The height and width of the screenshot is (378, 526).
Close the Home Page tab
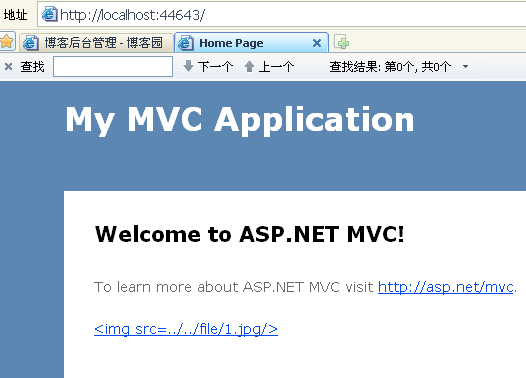[x=317, y=43]
